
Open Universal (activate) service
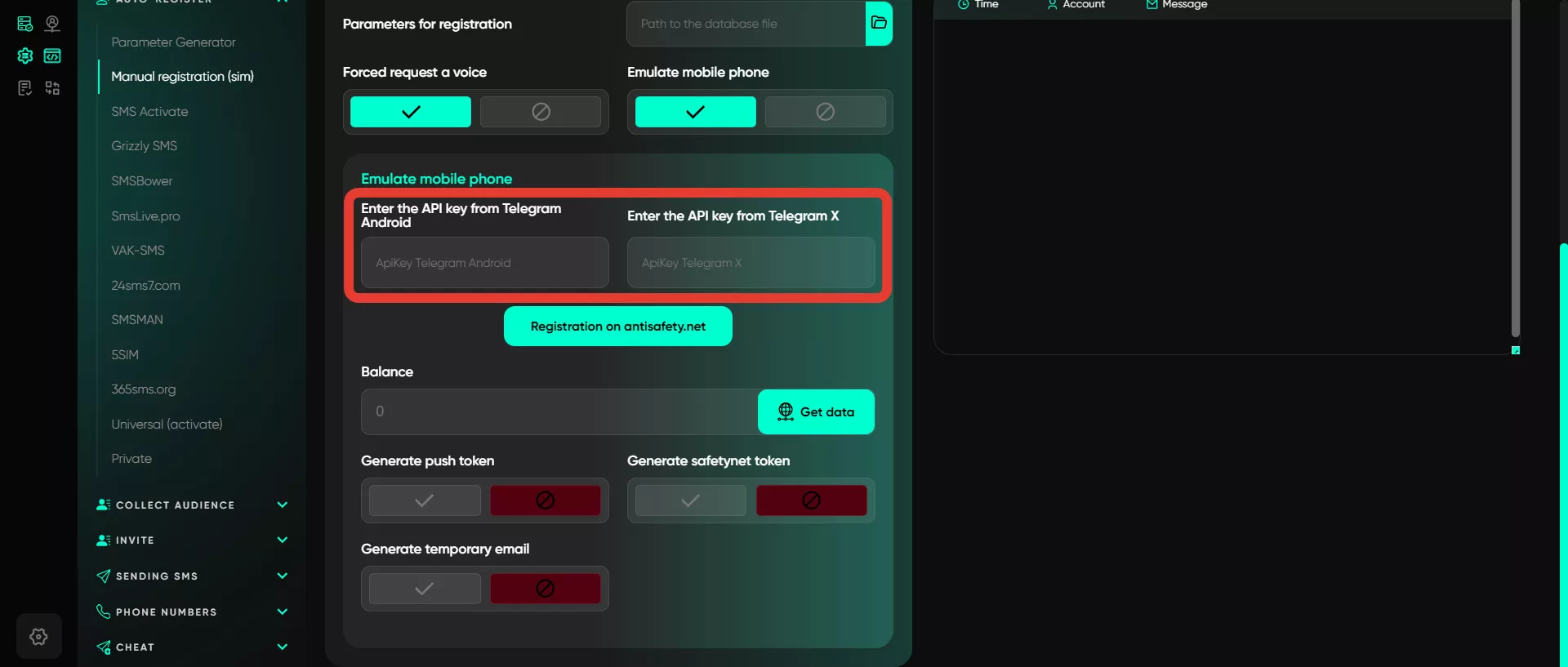[167, 424]
